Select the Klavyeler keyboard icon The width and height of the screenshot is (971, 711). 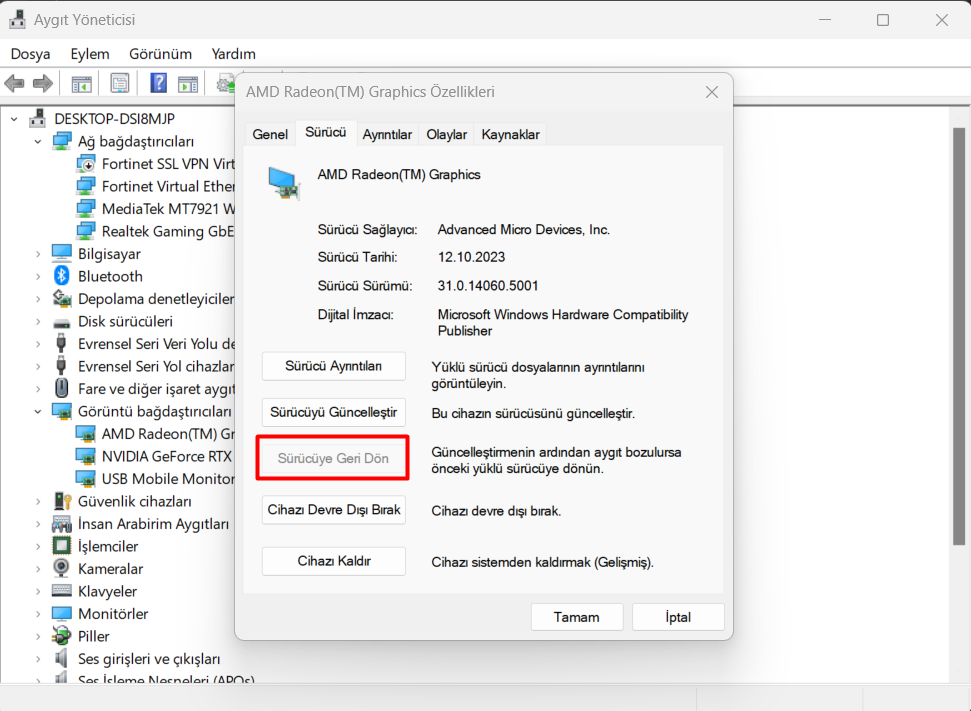click(61, 591)
